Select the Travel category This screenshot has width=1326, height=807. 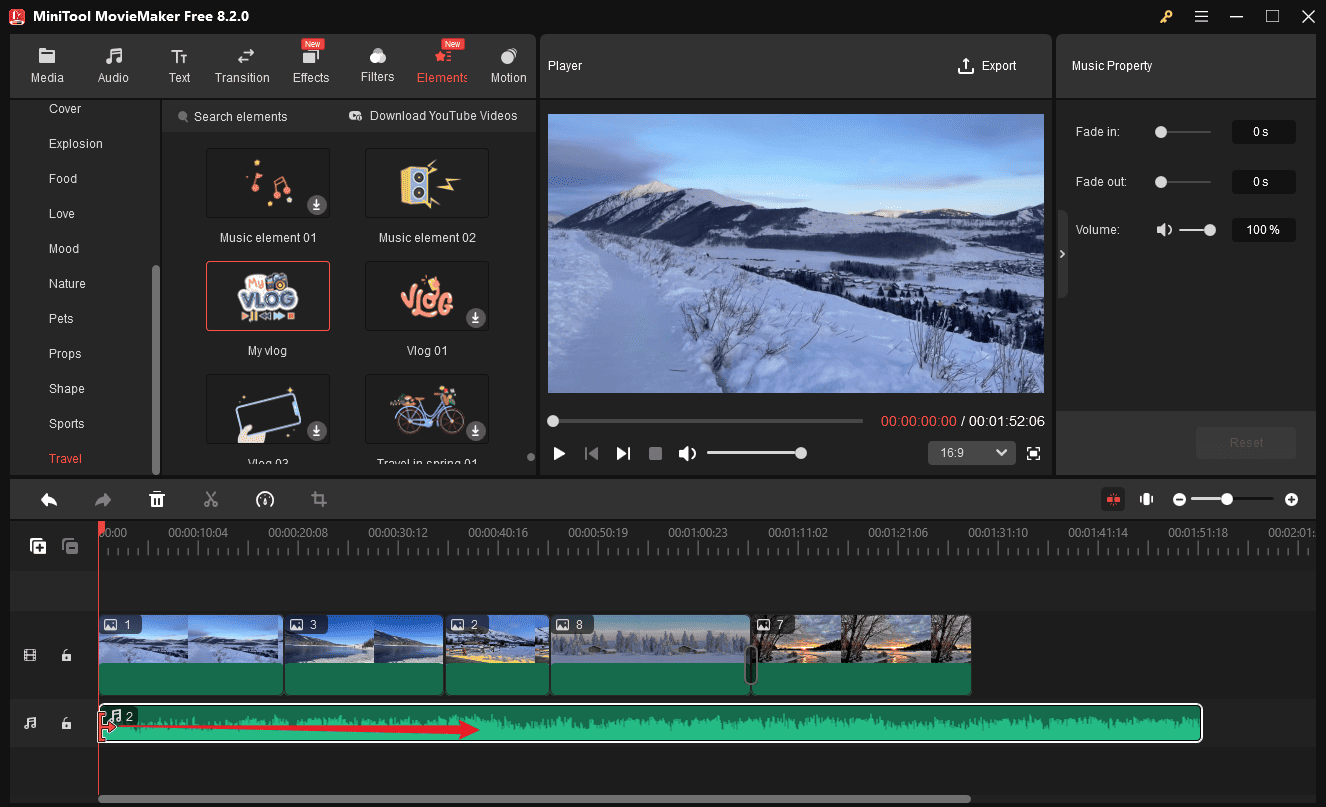click(x=66, y=459)
